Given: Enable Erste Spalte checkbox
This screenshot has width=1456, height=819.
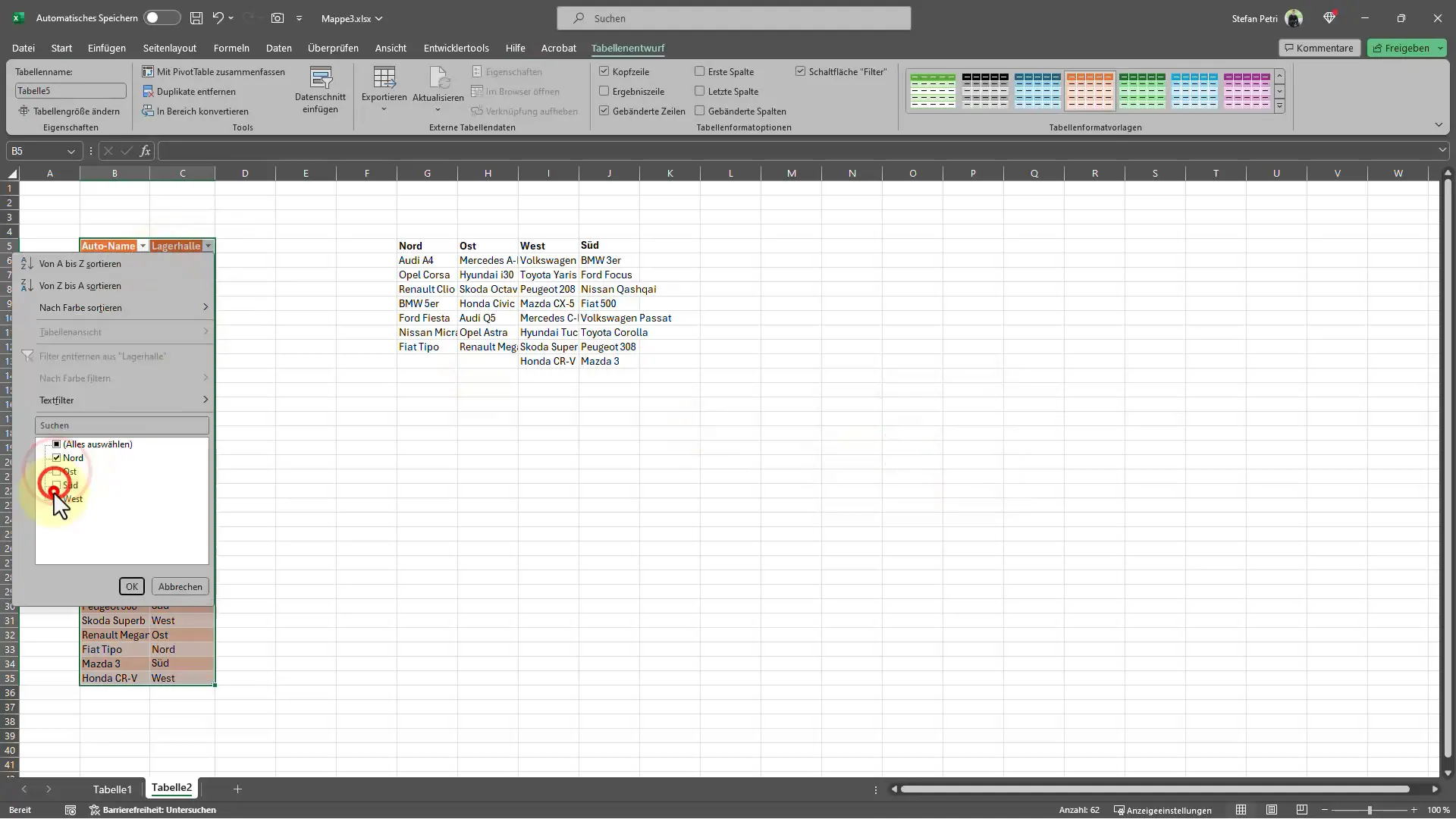Looking at the screenshot, I should 699,71.
